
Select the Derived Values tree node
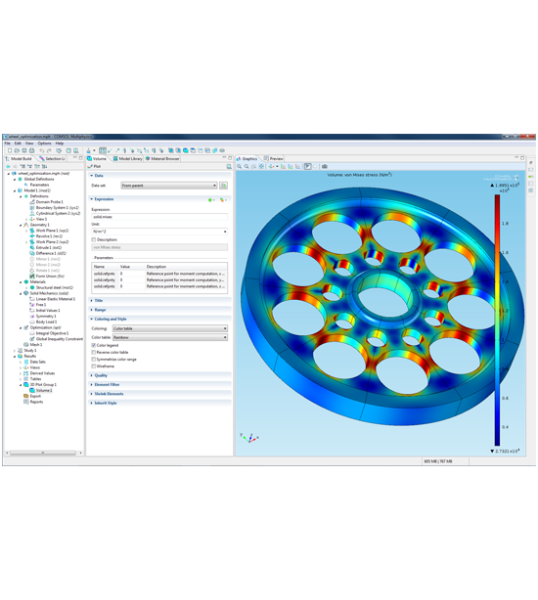click(42, 373)
